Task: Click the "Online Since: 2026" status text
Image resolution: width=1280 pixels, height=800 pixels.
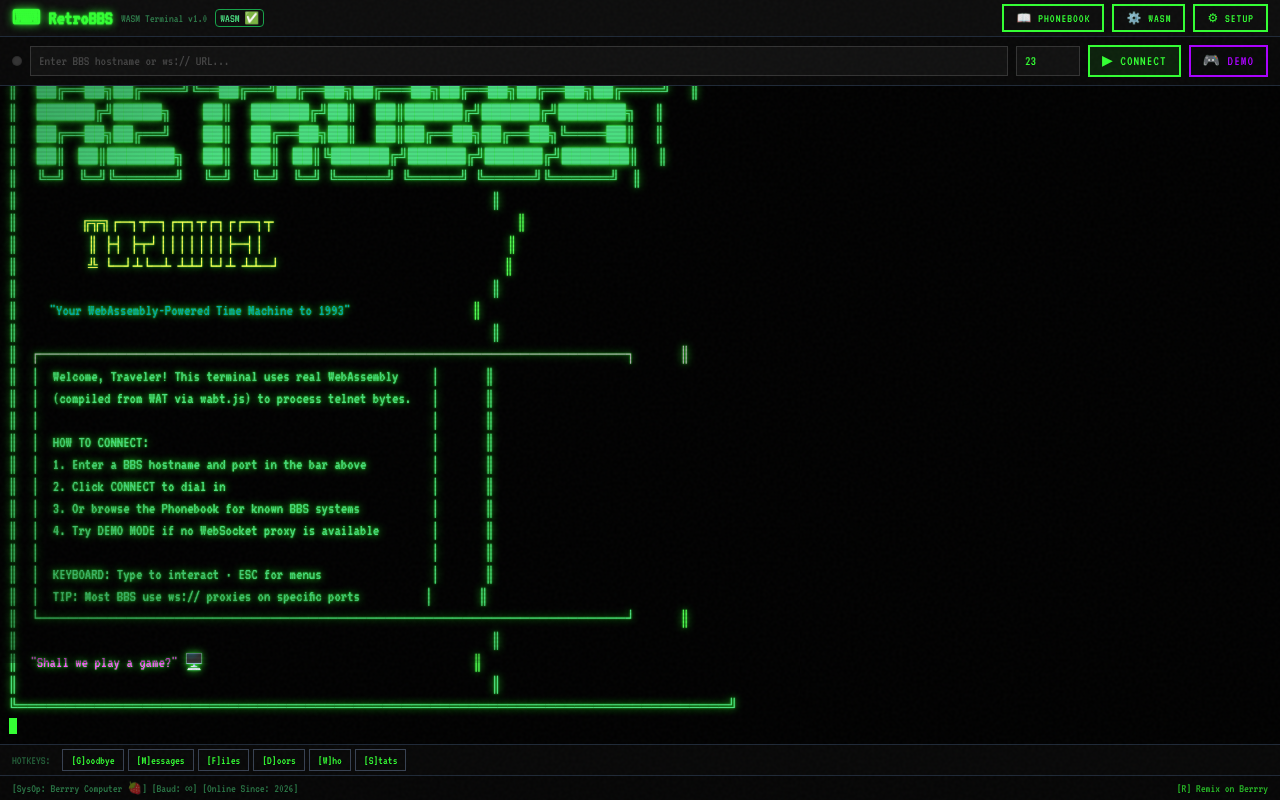Action: tap(250, 789)
